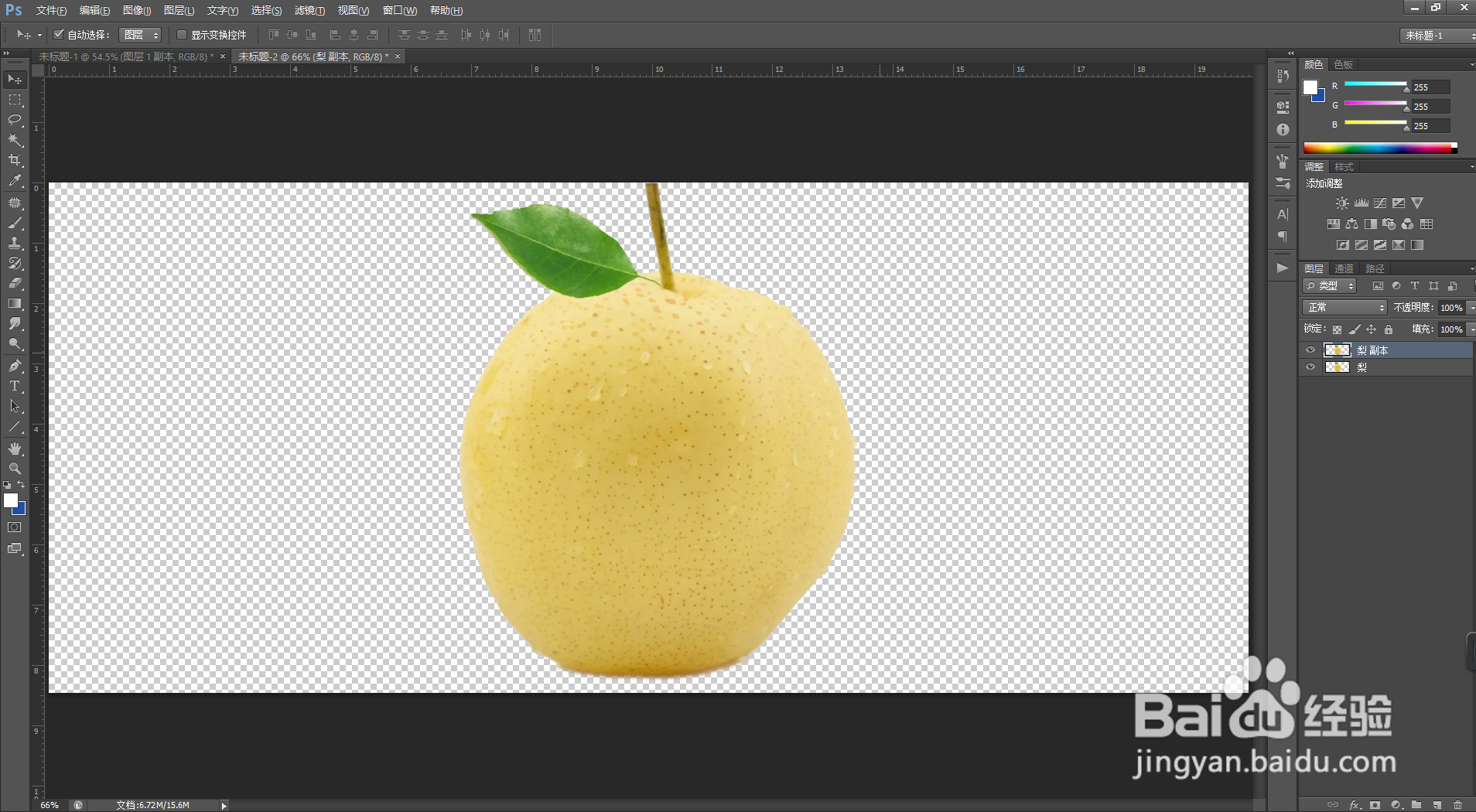
Task: Select the Gradient tool
Action: 15,304
